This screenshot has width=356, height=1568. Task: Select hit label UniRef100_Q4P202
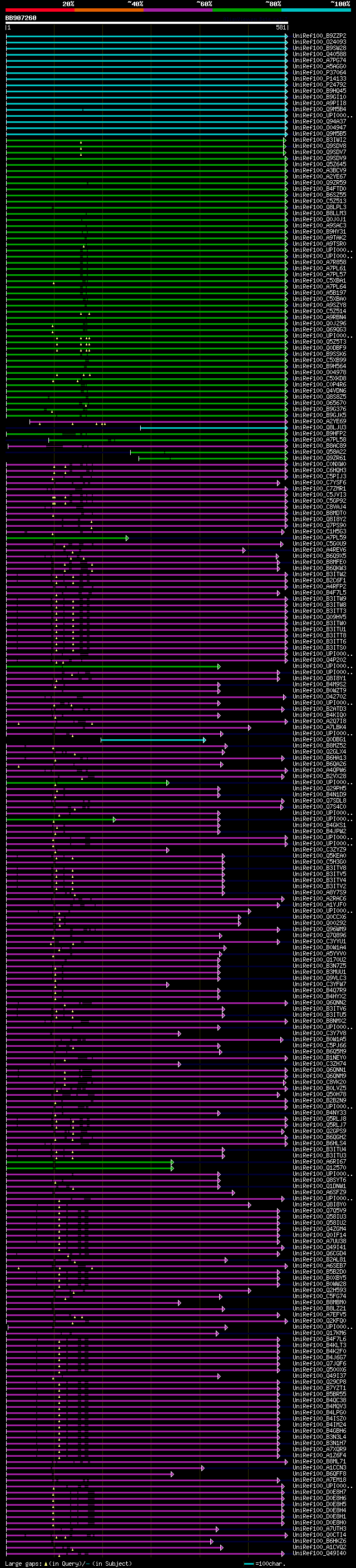(319, 660)
